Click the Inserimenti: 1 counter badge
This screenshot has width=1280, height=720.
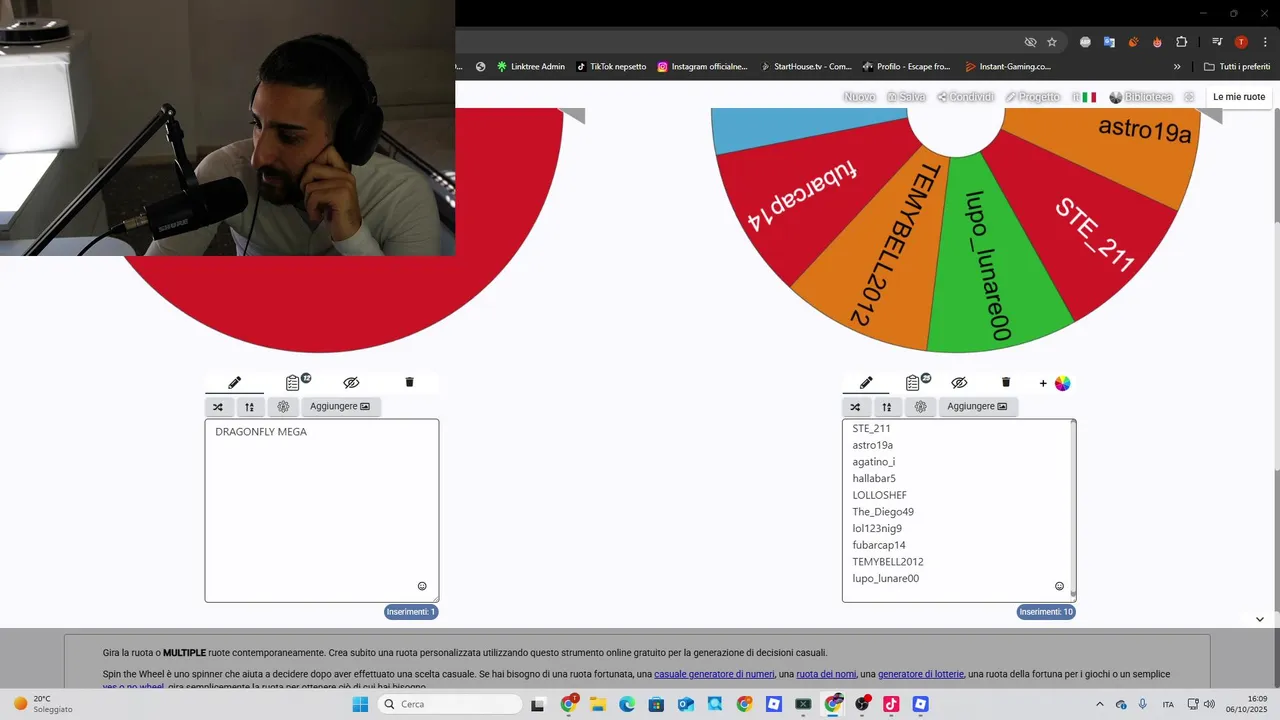(411, 612)
